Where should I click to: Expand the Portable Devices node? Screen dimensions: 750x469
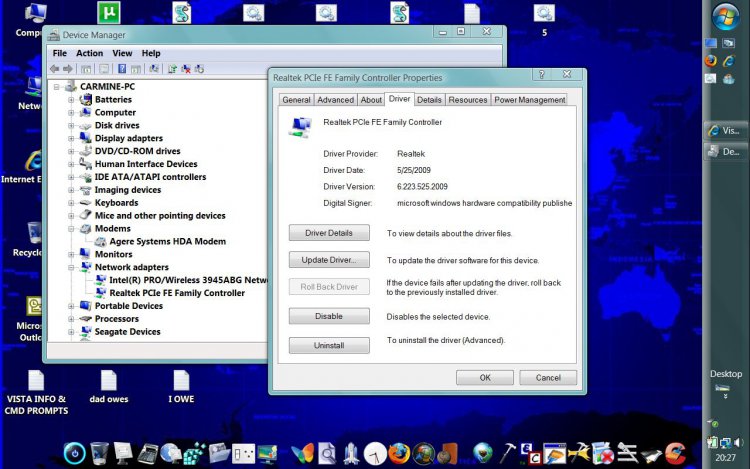[71, 306]
